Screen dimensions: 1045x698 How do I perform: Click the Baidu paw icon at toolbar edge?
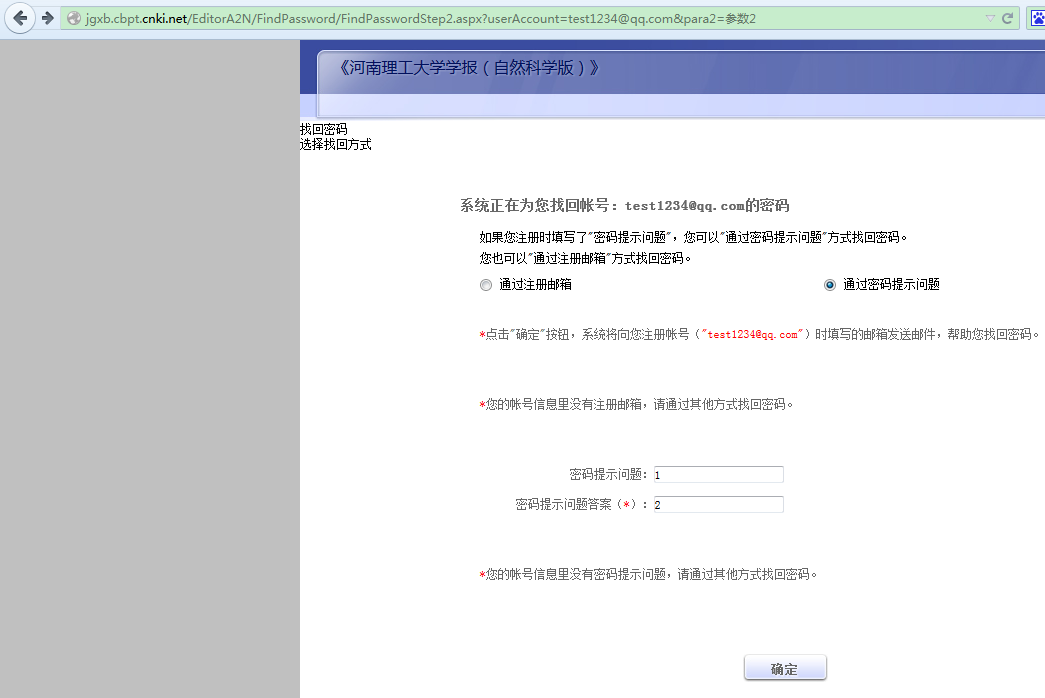[x=1037, y=18]
